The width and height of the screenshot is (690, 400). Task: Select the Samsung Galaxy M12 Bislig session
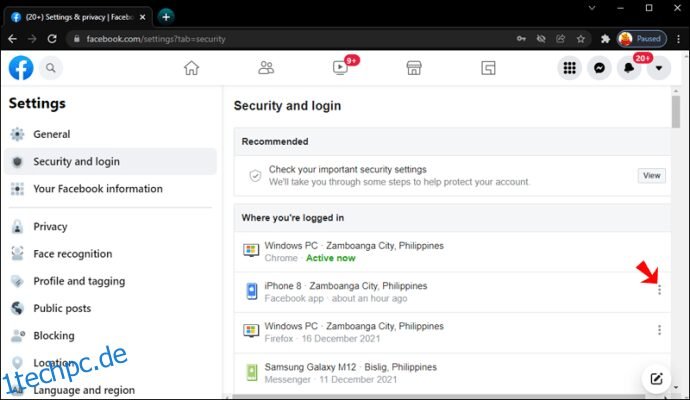[452, 373]
